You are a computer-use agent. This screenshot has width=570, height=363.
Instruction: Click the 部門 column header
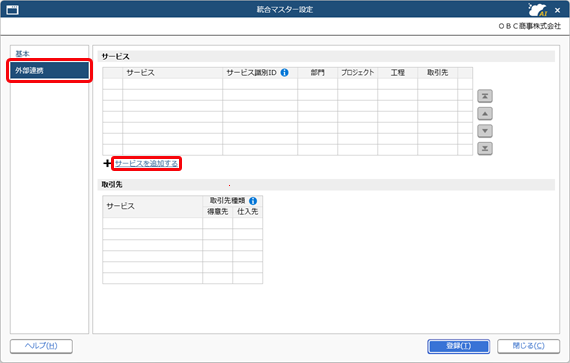[x=317, y=73]
